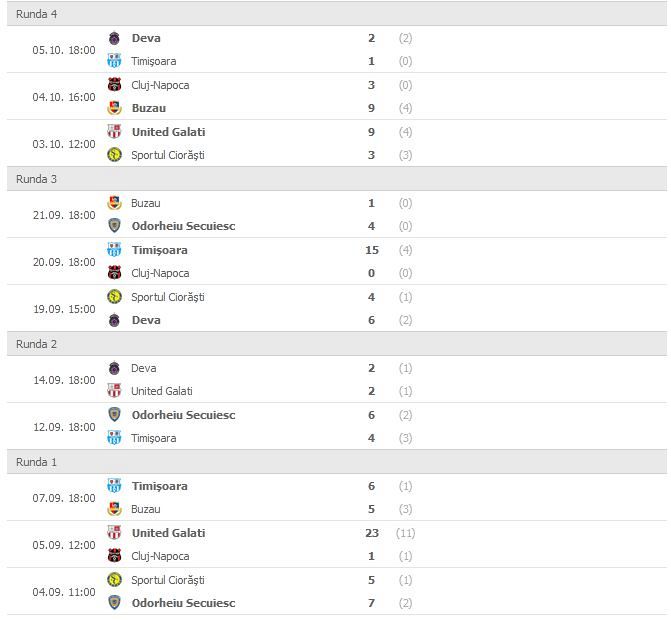The image size is (671, 620).
Task: Open the Runda 4 section header
Action: click(x=37, y=14)
